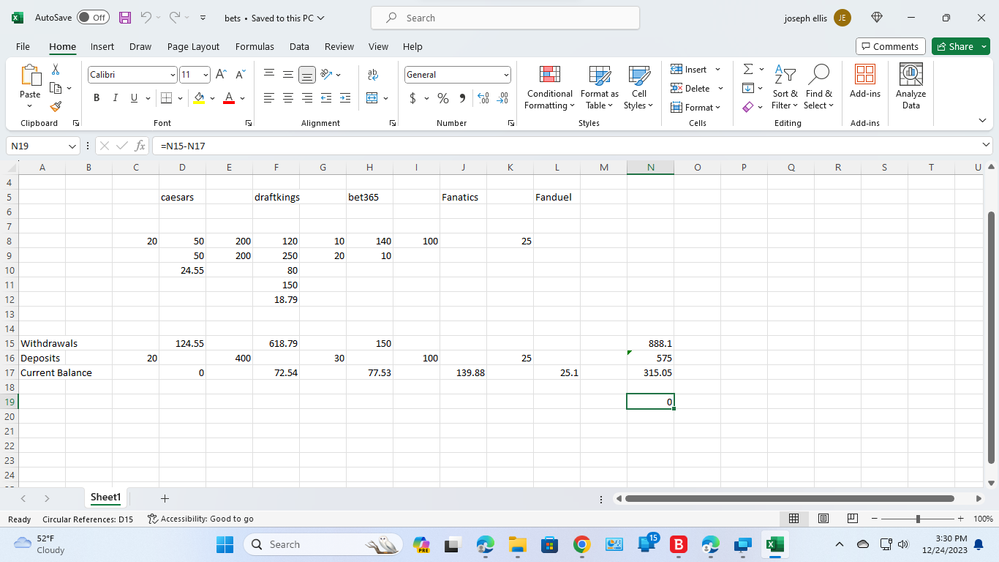Switch to the Page Layout tab

point(193,47)
